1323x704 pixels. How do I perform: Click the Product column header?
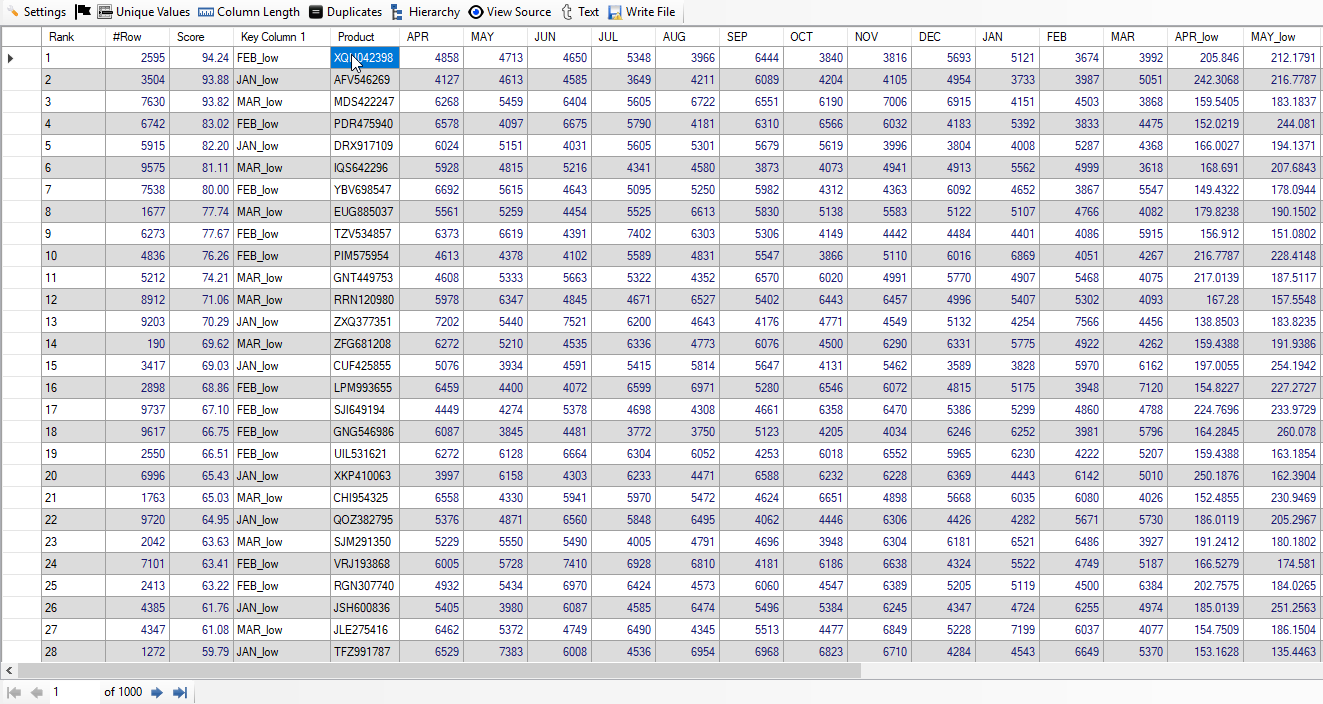[364, 37]
